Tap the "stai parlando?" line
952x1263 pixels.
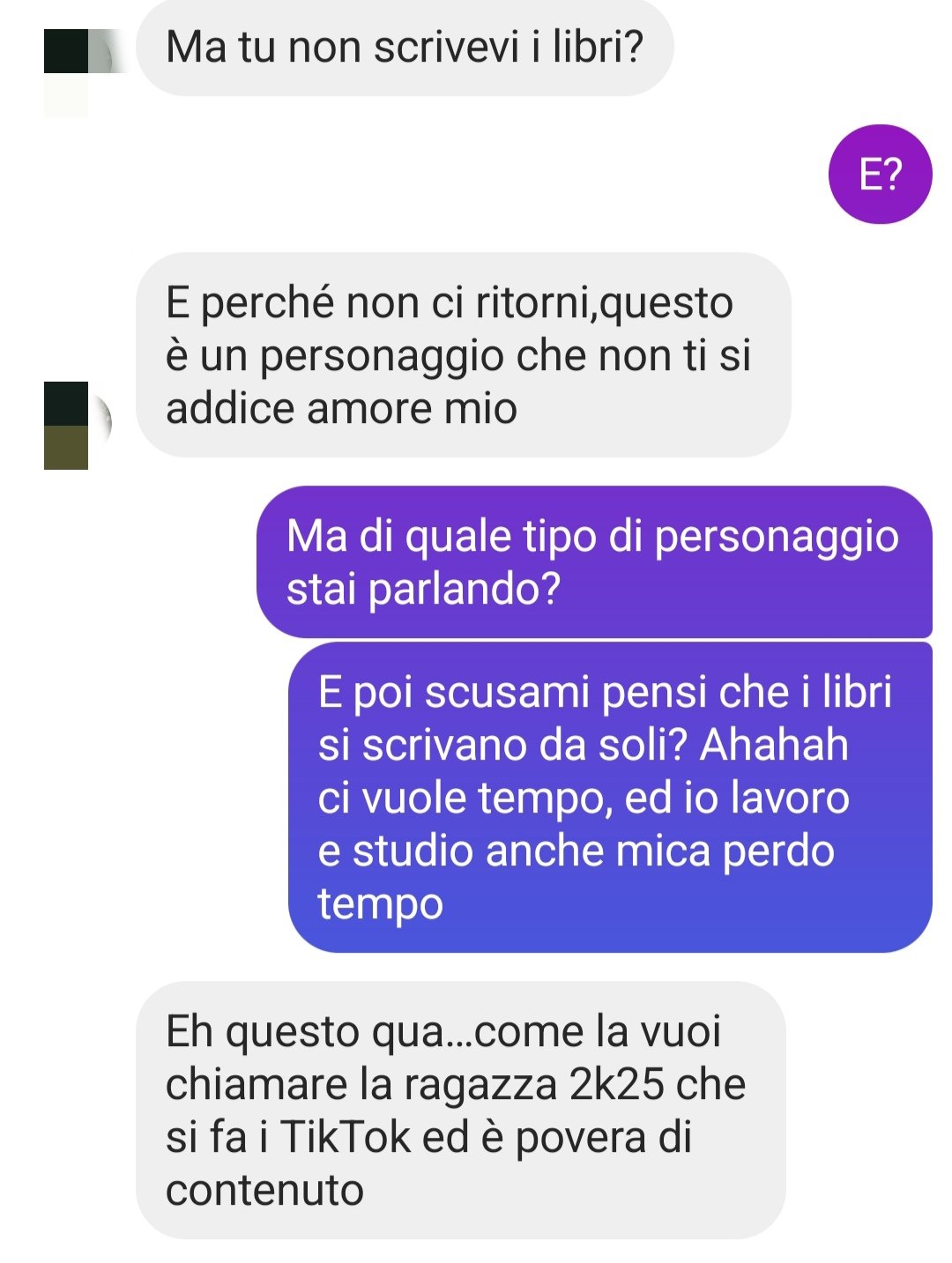(x=424, y=590)
